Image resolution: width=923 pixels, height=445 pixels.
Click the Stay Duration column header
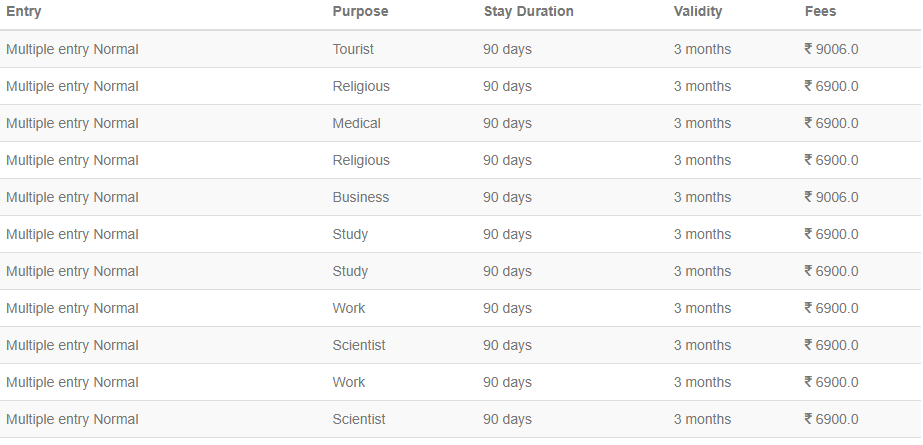point(529,12)
